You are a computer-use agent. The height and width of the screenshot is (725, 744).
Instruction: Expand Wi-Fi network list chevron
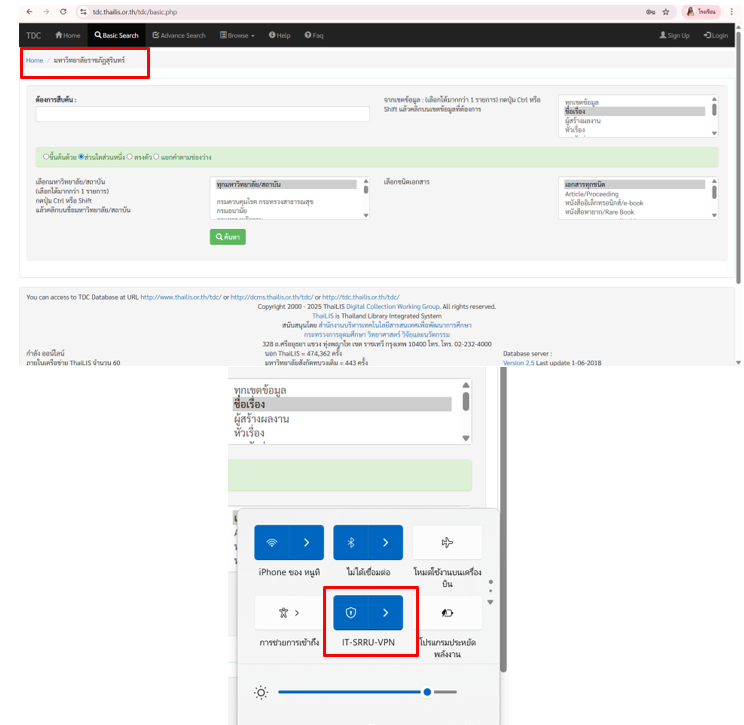(x=306, y=543)
